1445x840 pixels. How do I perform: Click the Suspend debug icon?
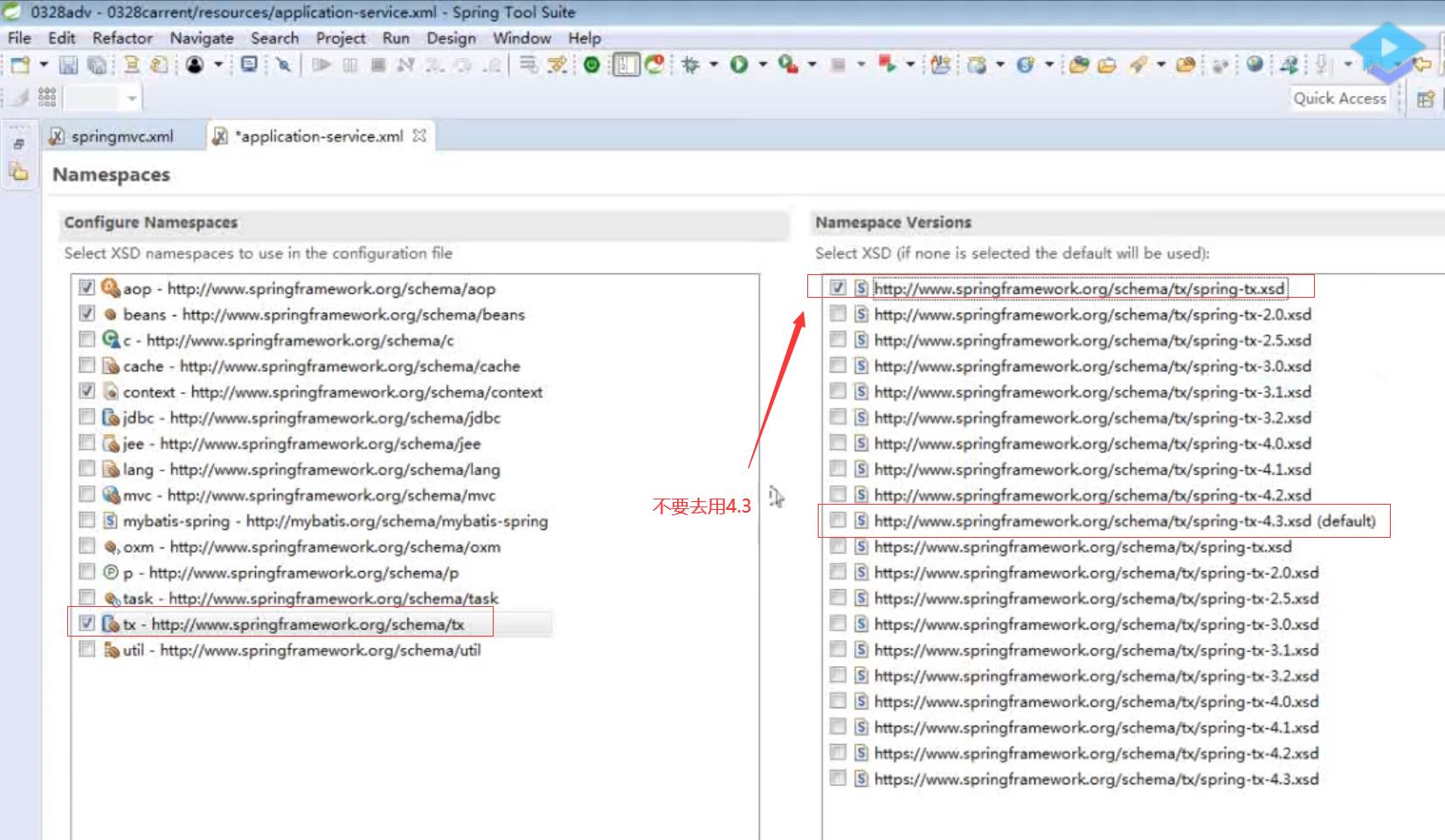pyautogui.click(x=350, y=65)
